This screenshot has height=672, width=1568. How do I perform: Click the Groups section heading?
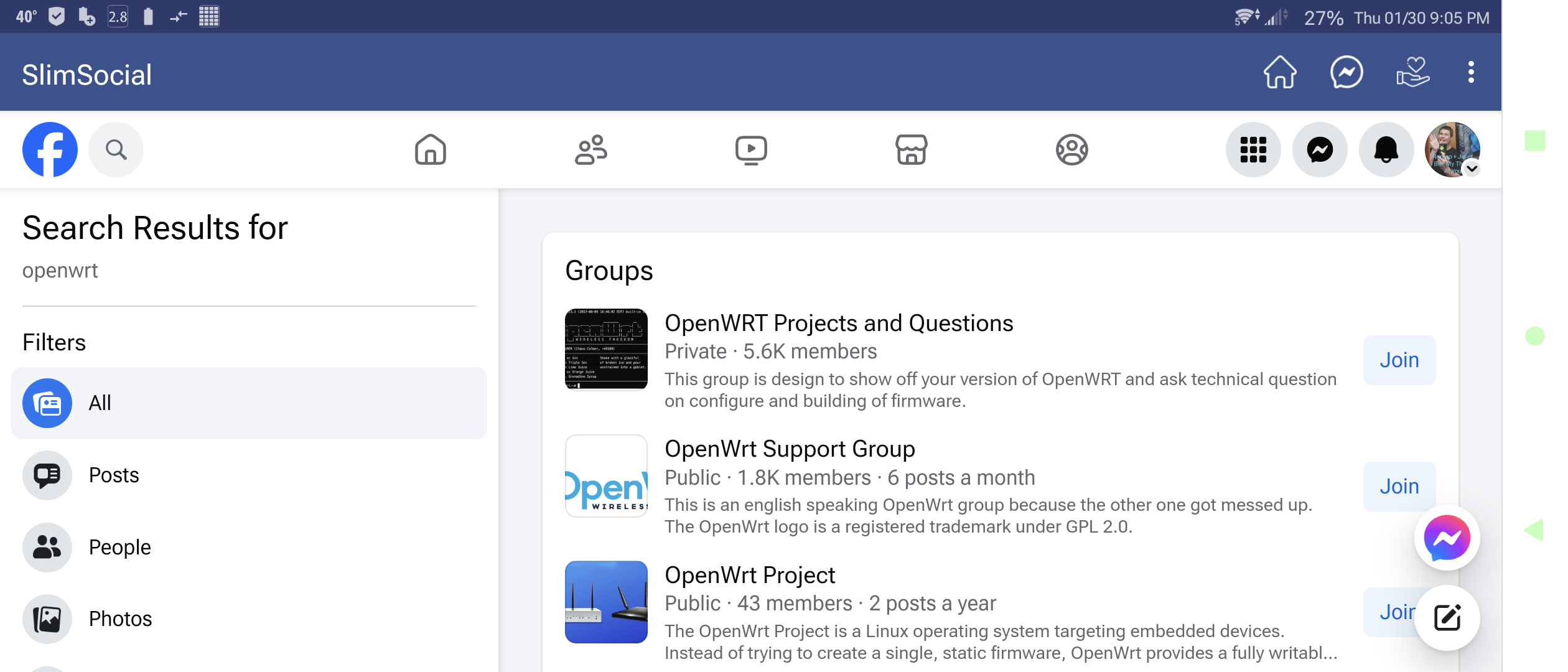point(609,271)
